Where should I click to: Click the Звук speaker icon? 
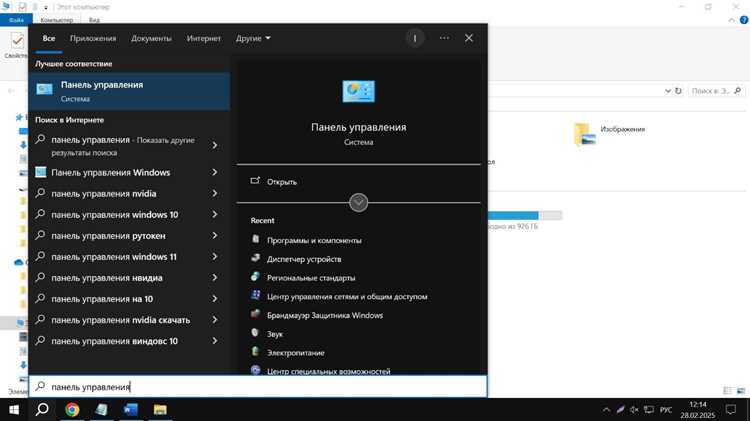tap(255, 333)
